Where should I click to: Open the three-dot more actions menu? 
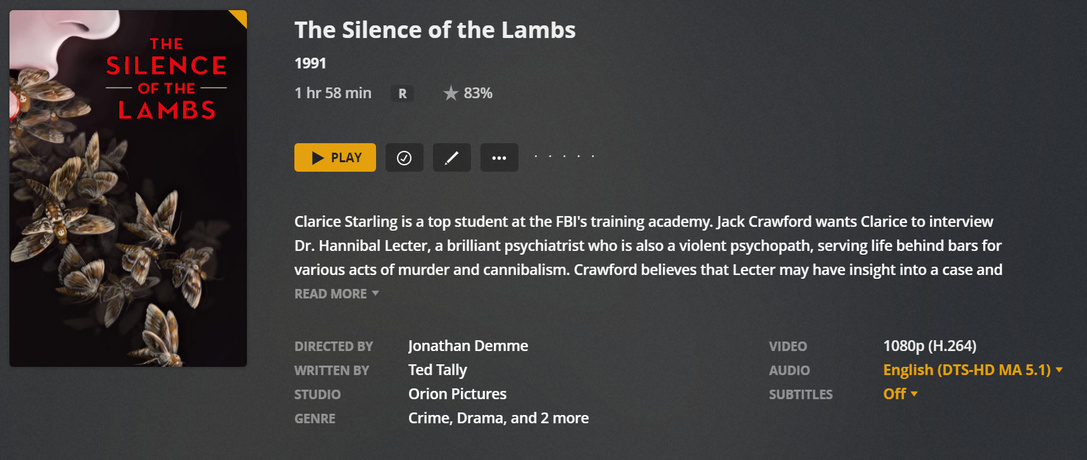[x=499, y=158]
